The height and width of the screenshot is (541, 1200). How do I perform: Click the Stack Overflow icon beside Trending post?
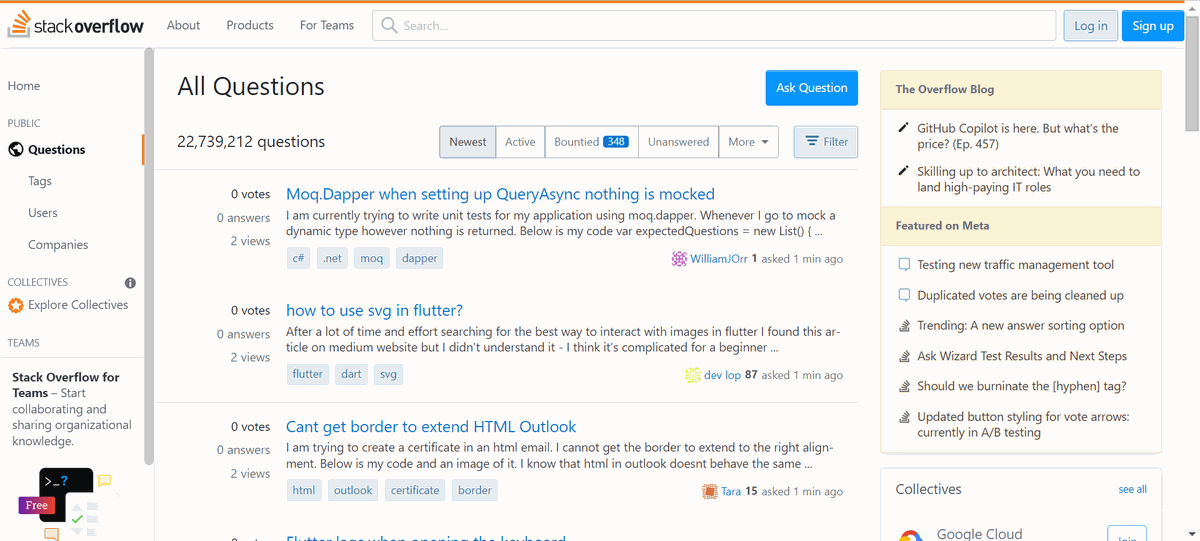coord(904,326)
